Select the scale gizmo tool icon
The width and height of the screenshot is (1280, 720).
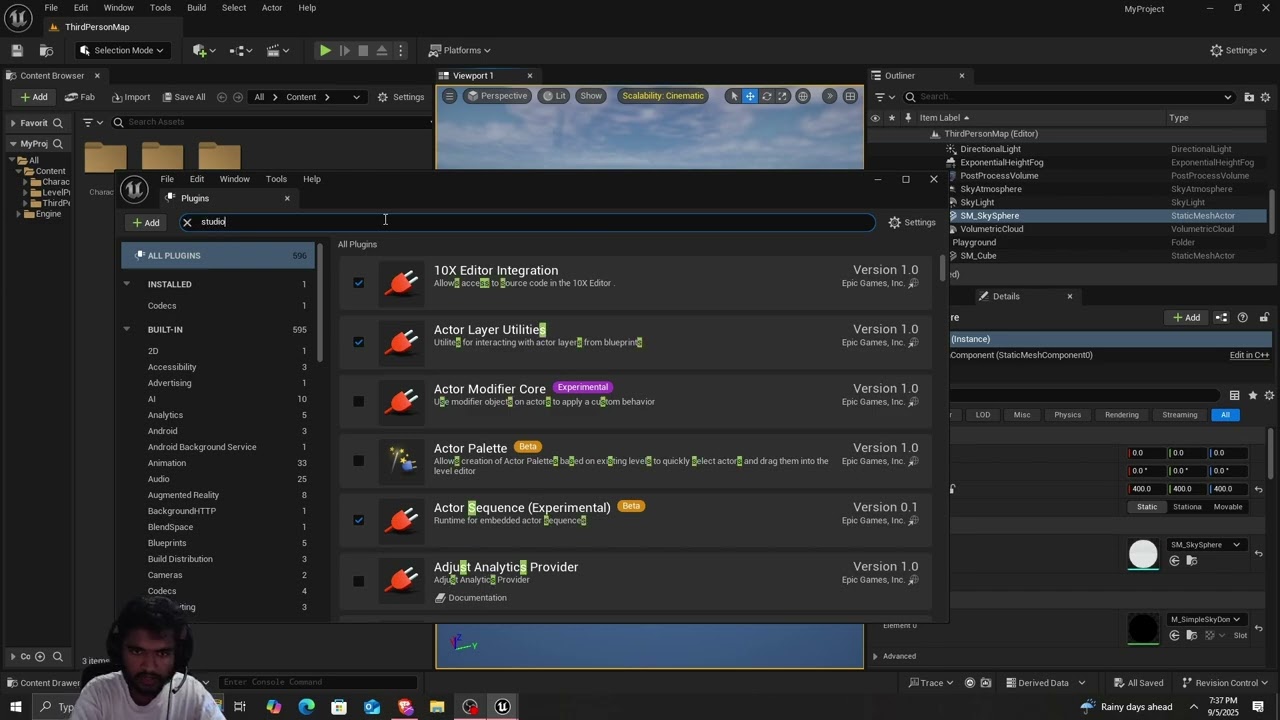point(782,96)
